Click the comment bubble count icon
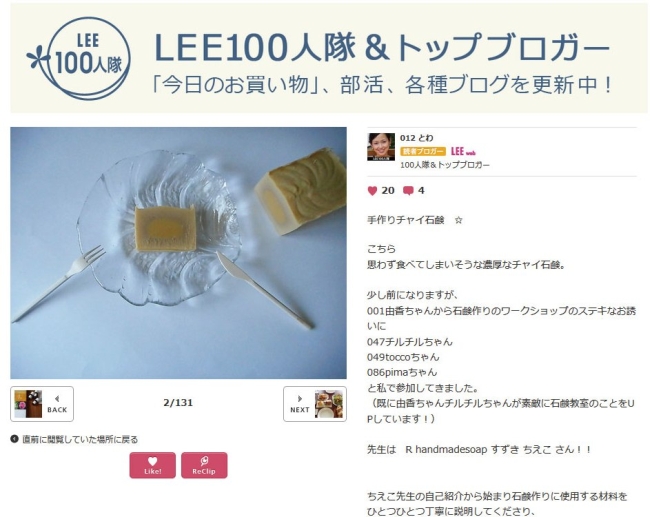 click(408, 191)
